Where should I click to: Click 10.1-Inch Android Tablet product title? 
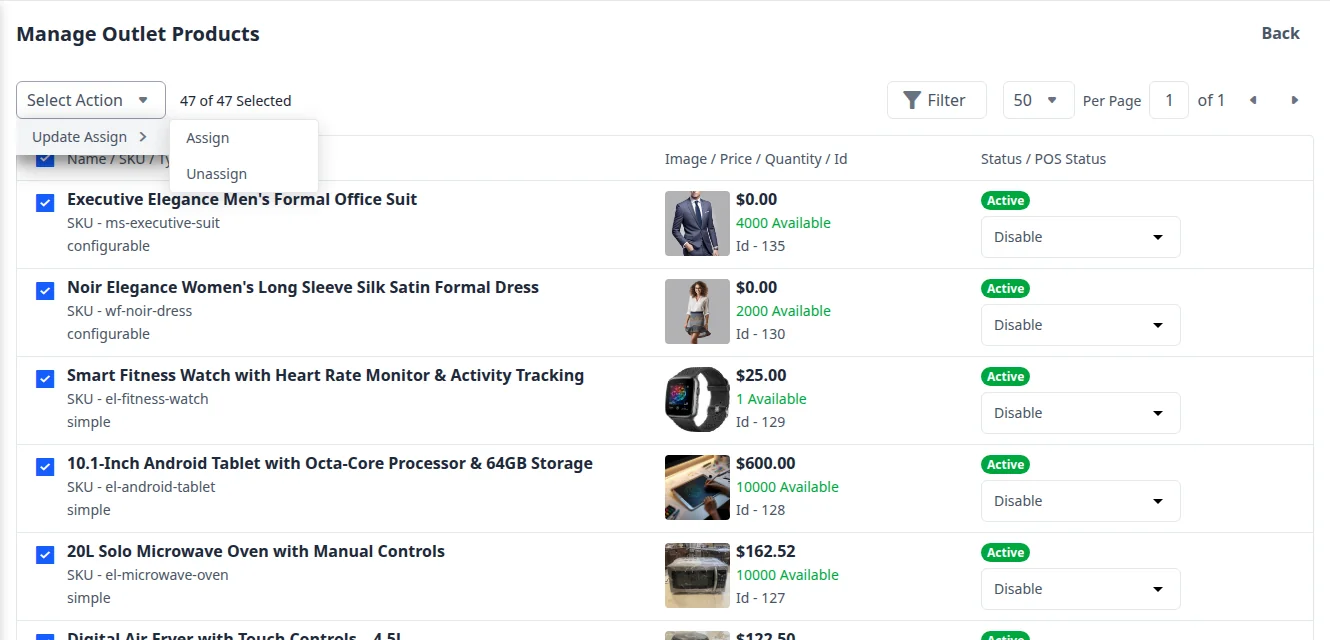[x=330, y=463]
